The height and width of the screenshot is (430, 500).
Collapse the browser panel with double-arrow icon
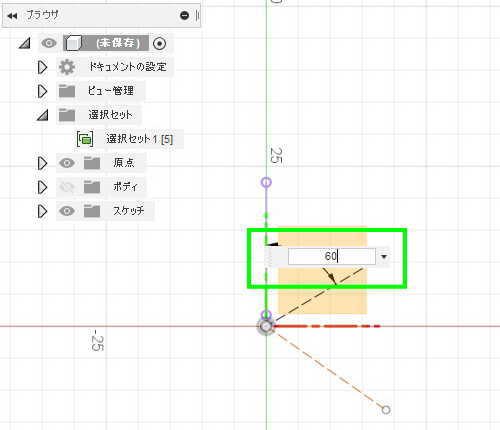[x=12, y=16]
